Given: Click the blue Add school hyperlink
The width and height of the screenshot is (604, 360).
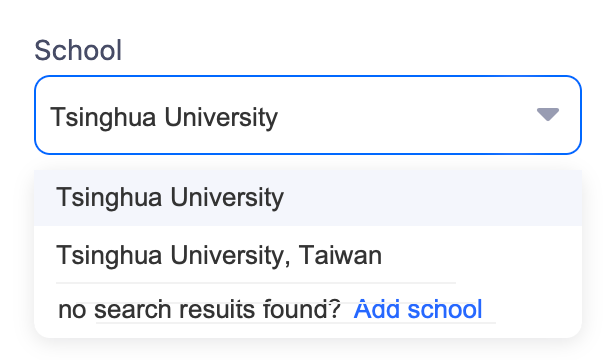Looking at the screenshot, I should [418, 309].
